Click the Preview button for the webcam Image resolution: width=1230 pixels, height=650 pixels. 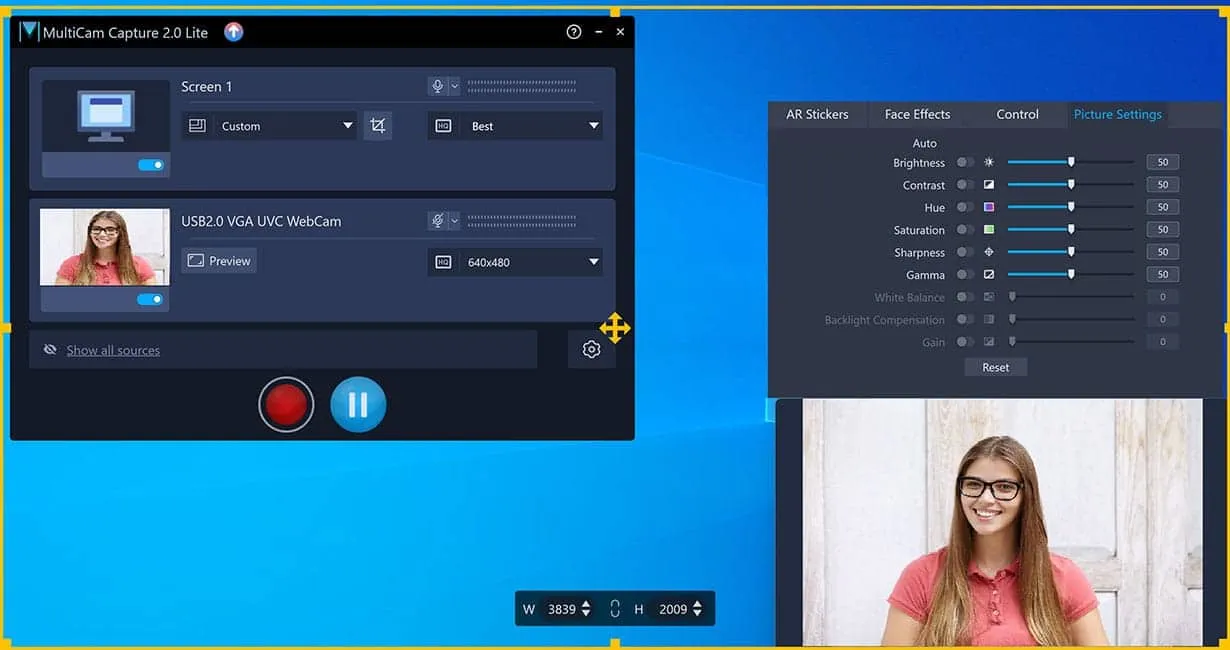pyautogui.click(x=219, y=261)
